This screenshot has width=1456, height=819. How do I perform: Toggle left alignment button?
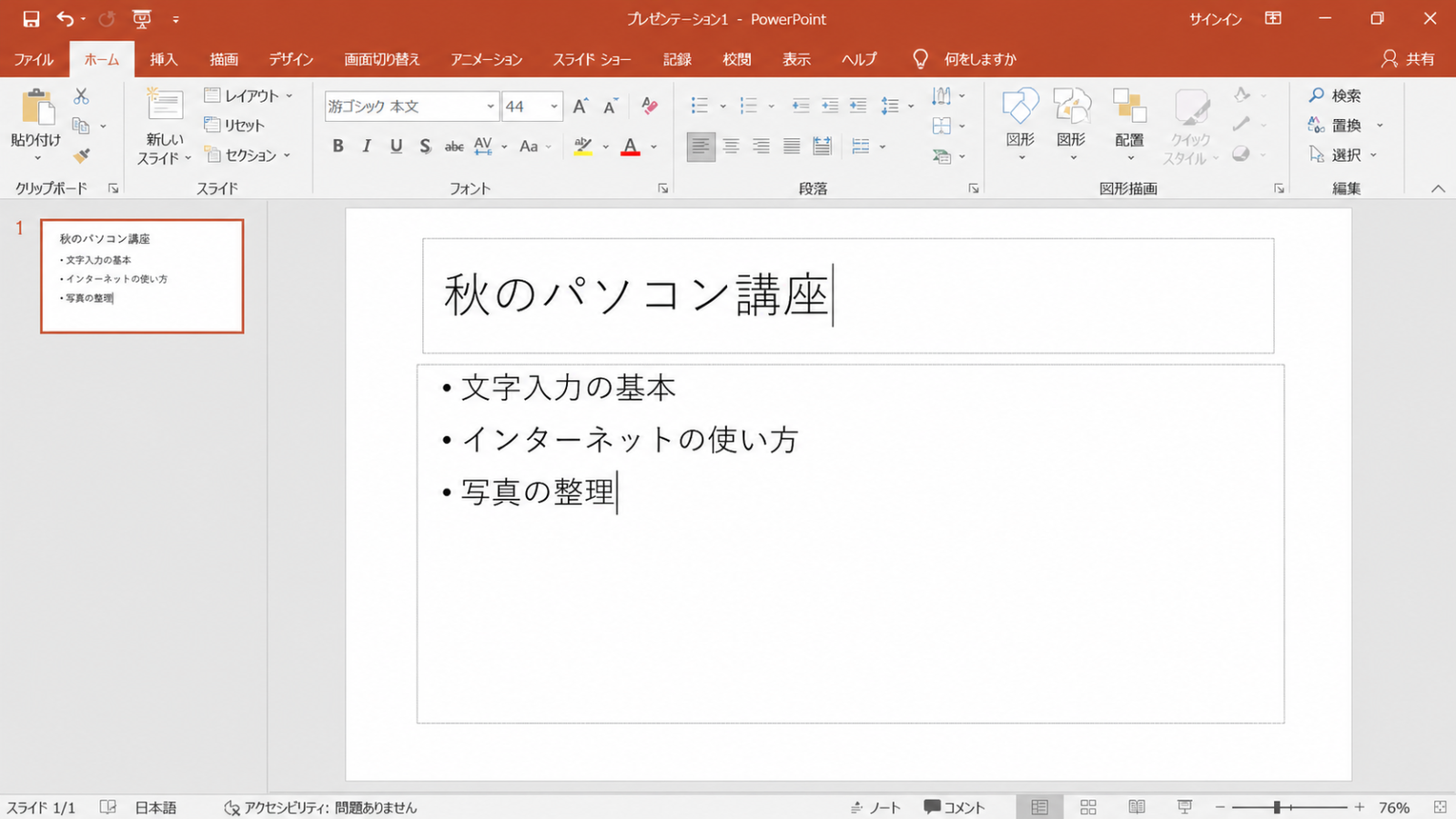point(700,147)
